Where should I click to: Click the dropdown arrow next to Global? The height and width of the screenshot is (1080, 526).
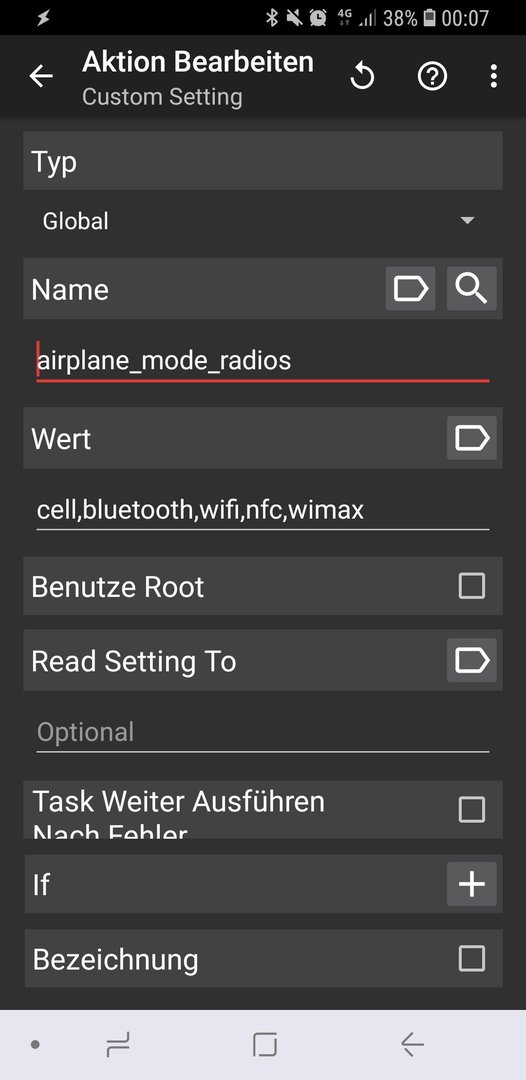[x=467, y=221]
